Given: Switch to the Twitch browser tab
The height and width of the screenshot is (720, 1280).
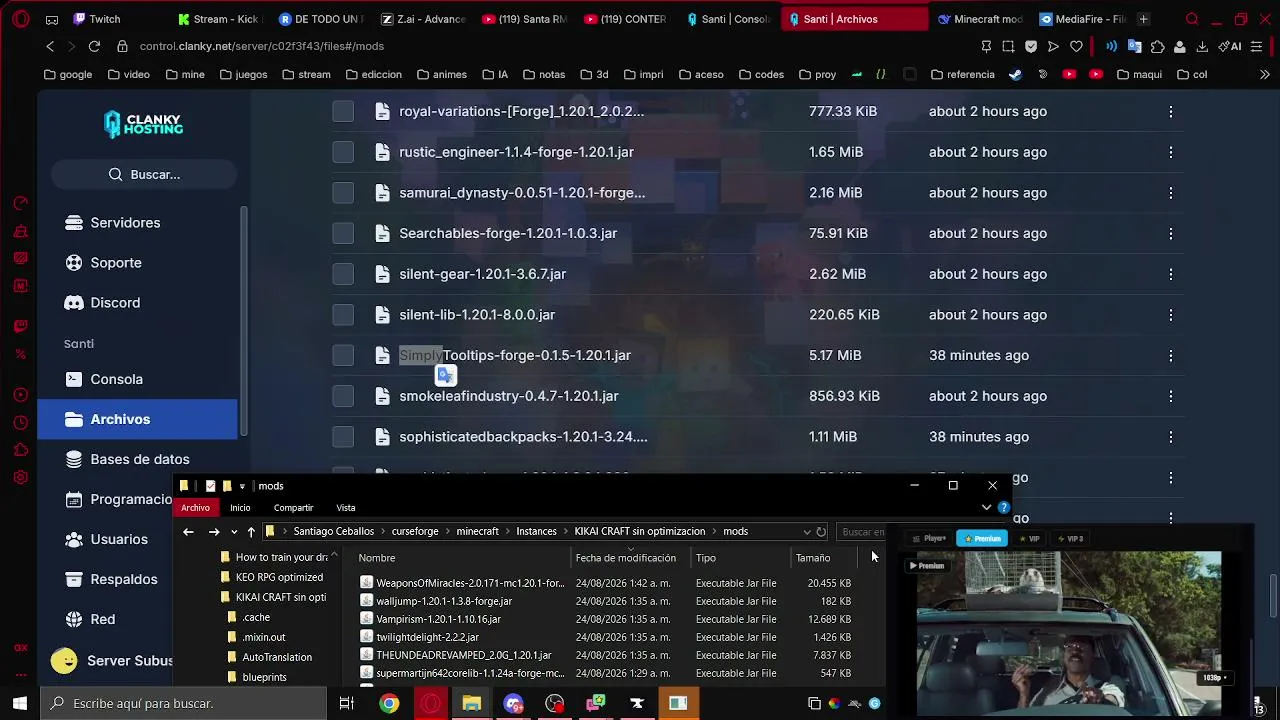Looking at the screenshot, I should pos(105,19).
